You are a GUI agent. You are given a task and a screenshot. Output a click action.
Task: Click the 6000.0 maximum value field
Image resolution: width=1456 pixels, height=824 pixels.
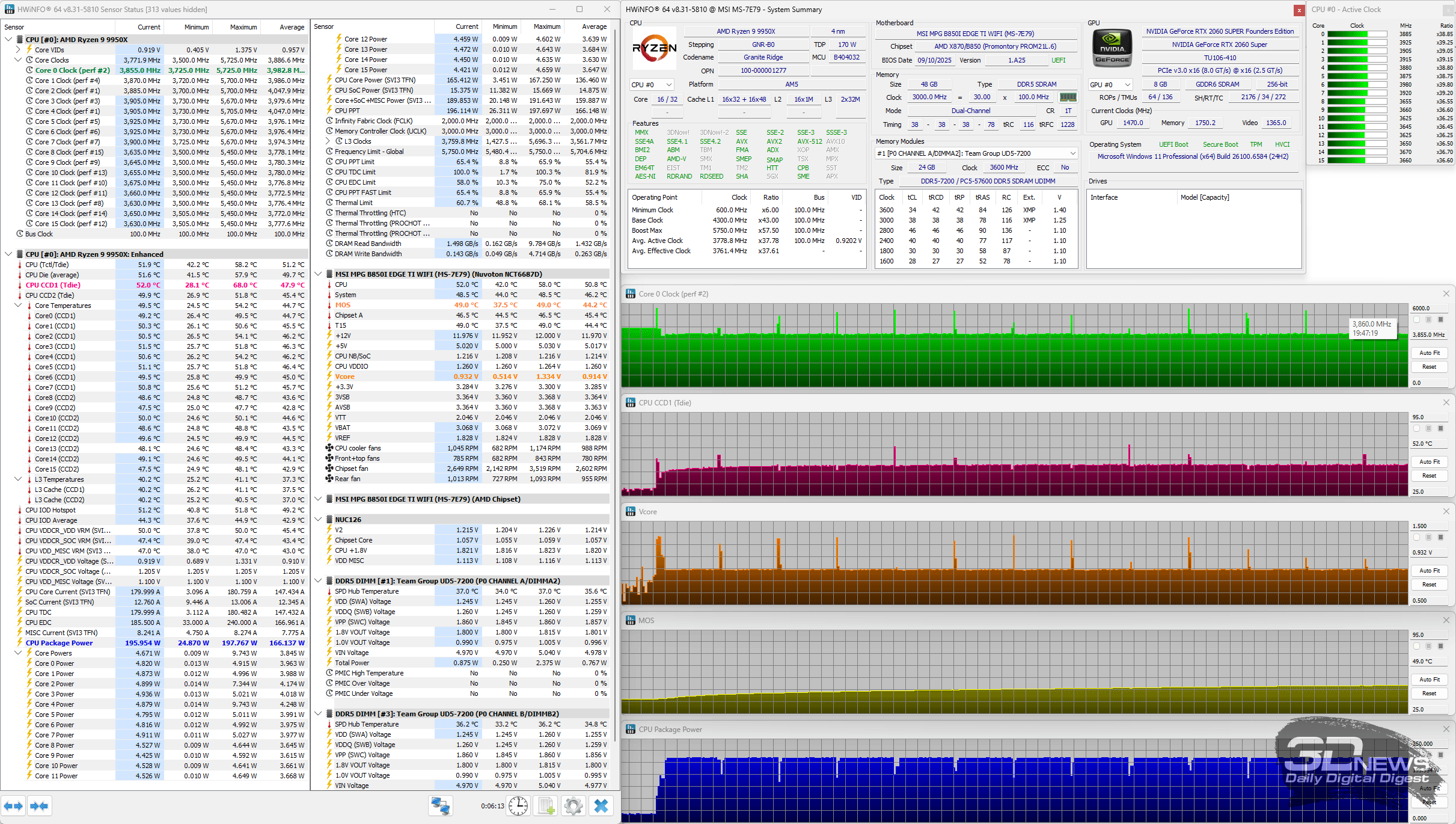point(1429,309)
